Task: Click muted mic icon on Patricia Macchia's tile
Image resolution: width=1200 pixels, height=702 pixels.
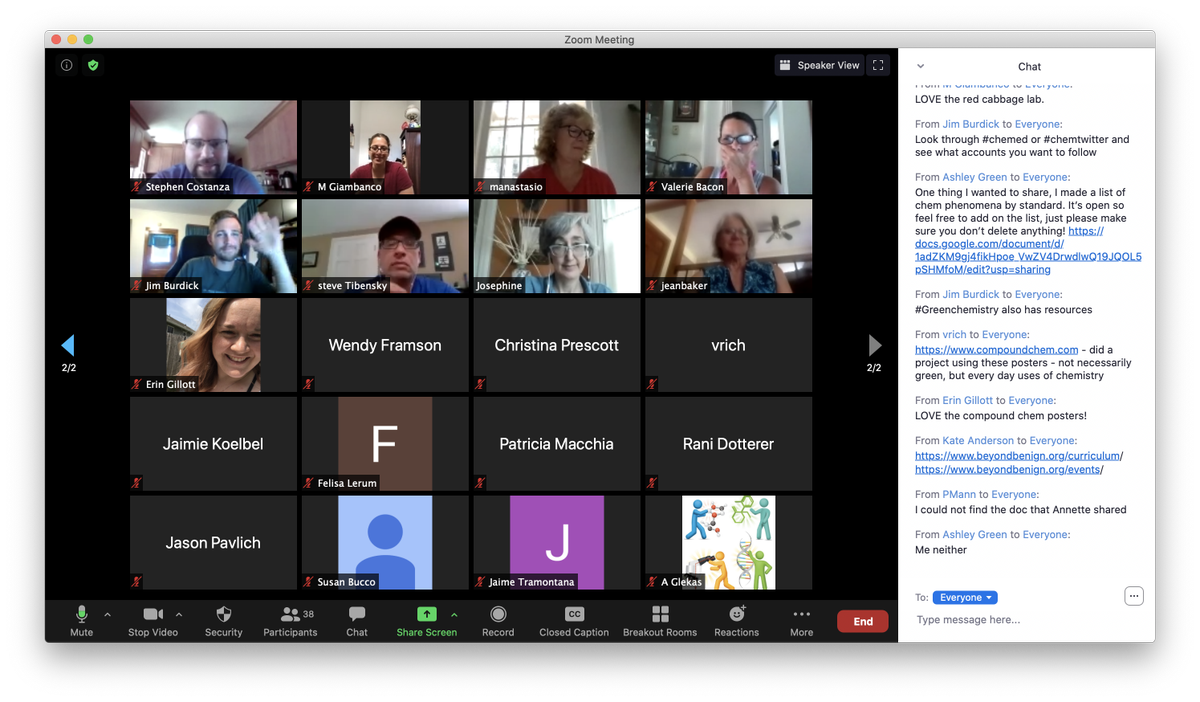Action: point(480,483)
